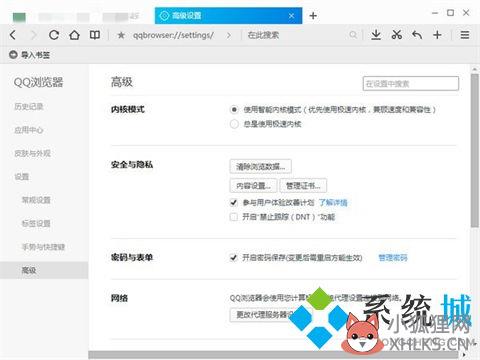Click the address bar go arrow
This screenshot has width=480, height=360.
(229, 35)
